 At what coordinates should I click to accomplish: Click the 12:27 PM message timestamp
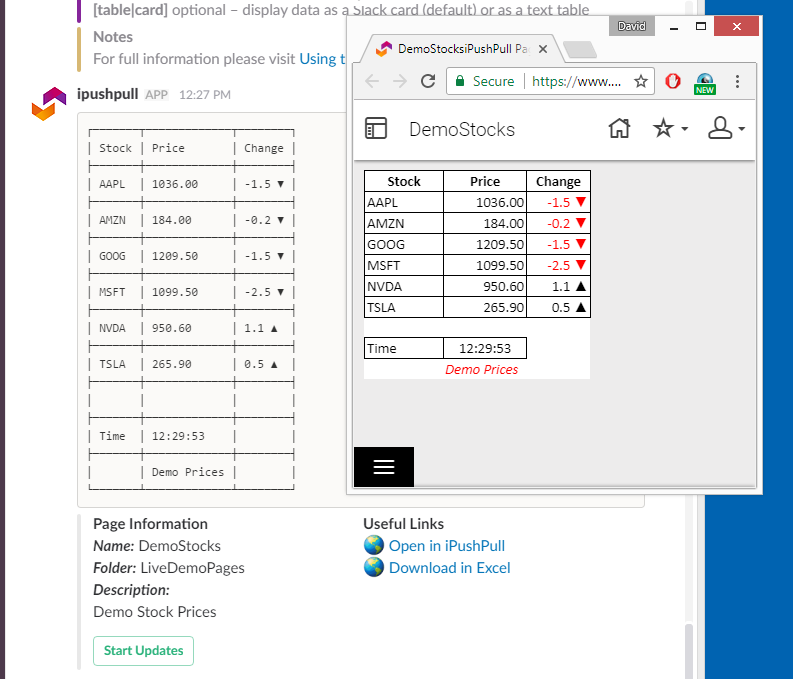(205, 95)
